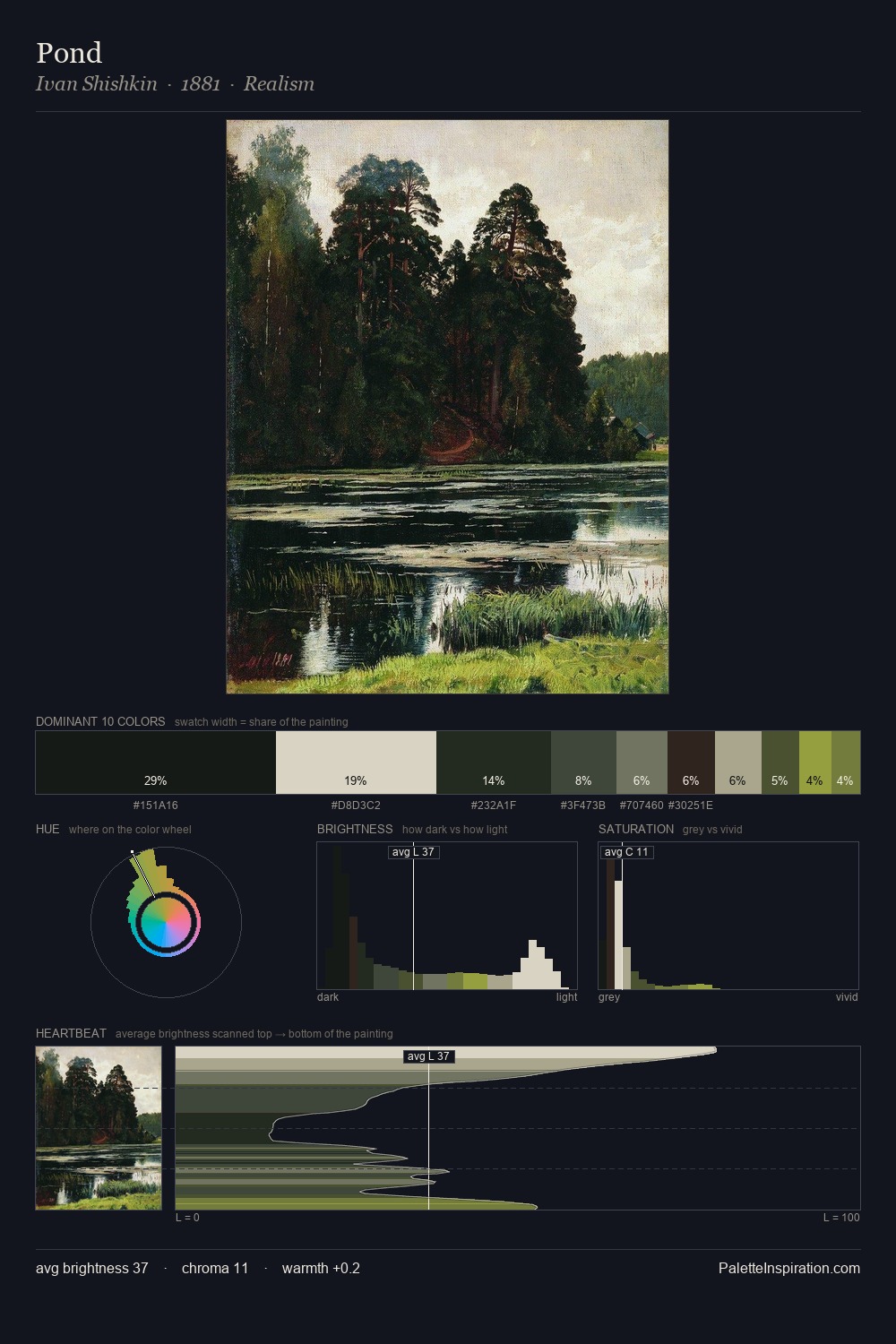Select the HUE section heading
896x1344 pixels.
47,829
